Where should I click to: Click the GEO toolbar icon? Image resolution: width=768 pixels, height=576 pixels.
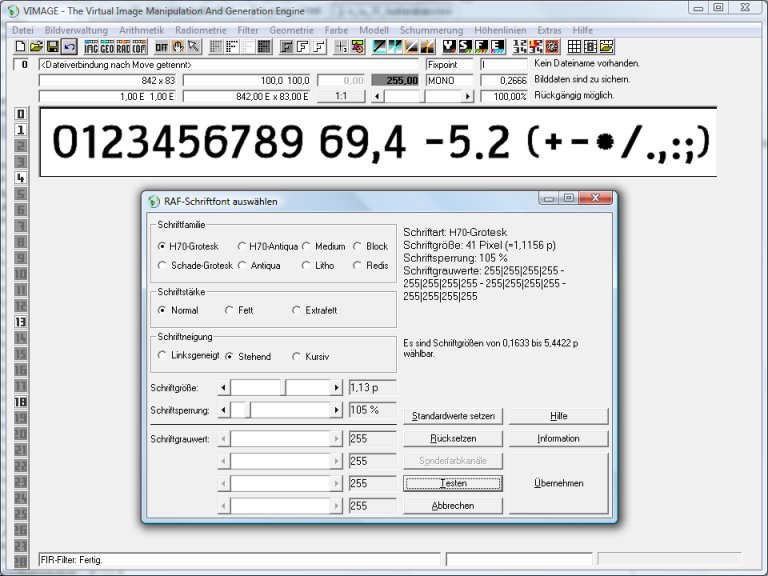(x=107, y=47)
